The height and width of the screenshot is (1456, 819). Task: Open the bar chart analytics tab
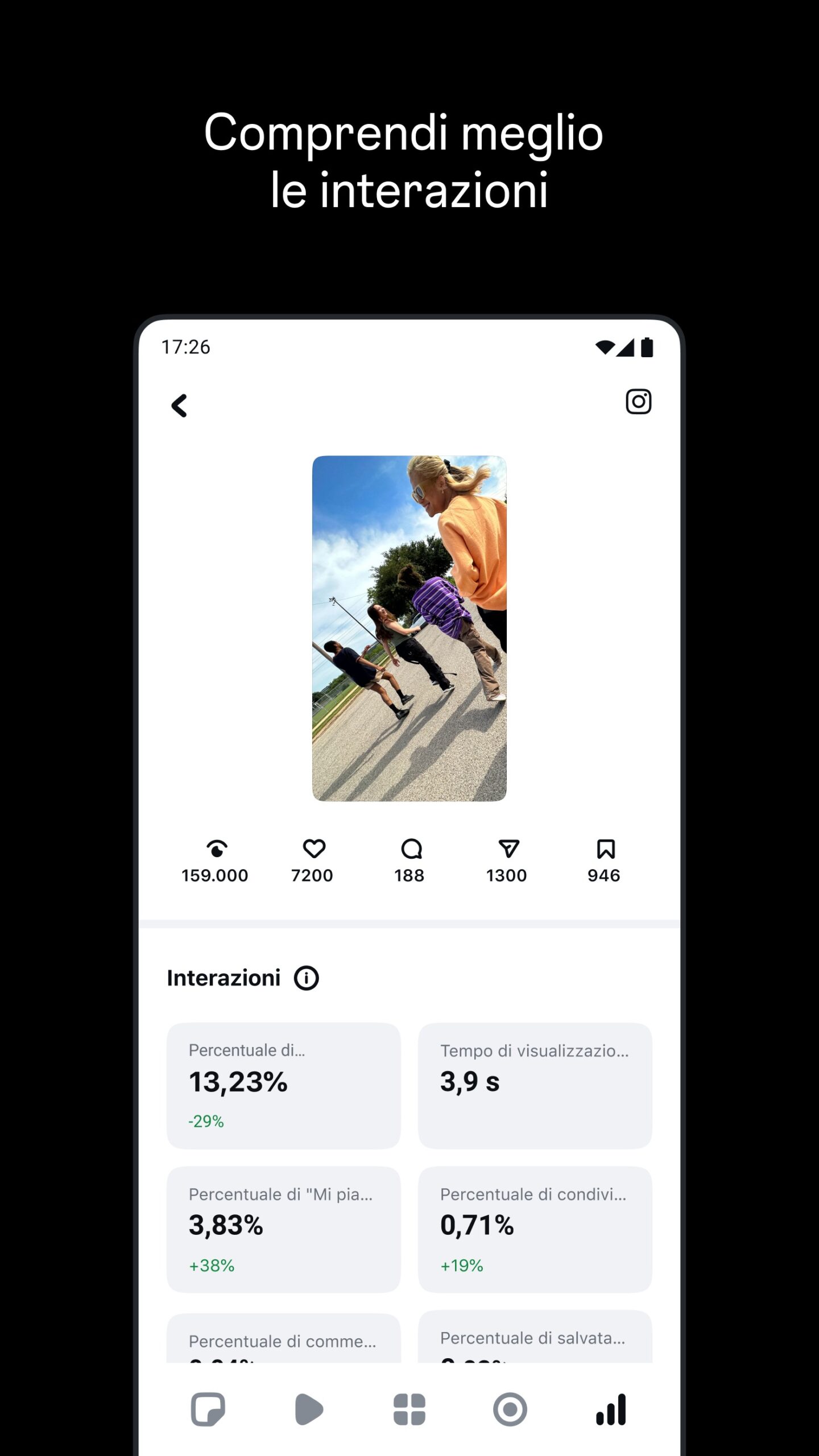click(x=611, y=1409)
